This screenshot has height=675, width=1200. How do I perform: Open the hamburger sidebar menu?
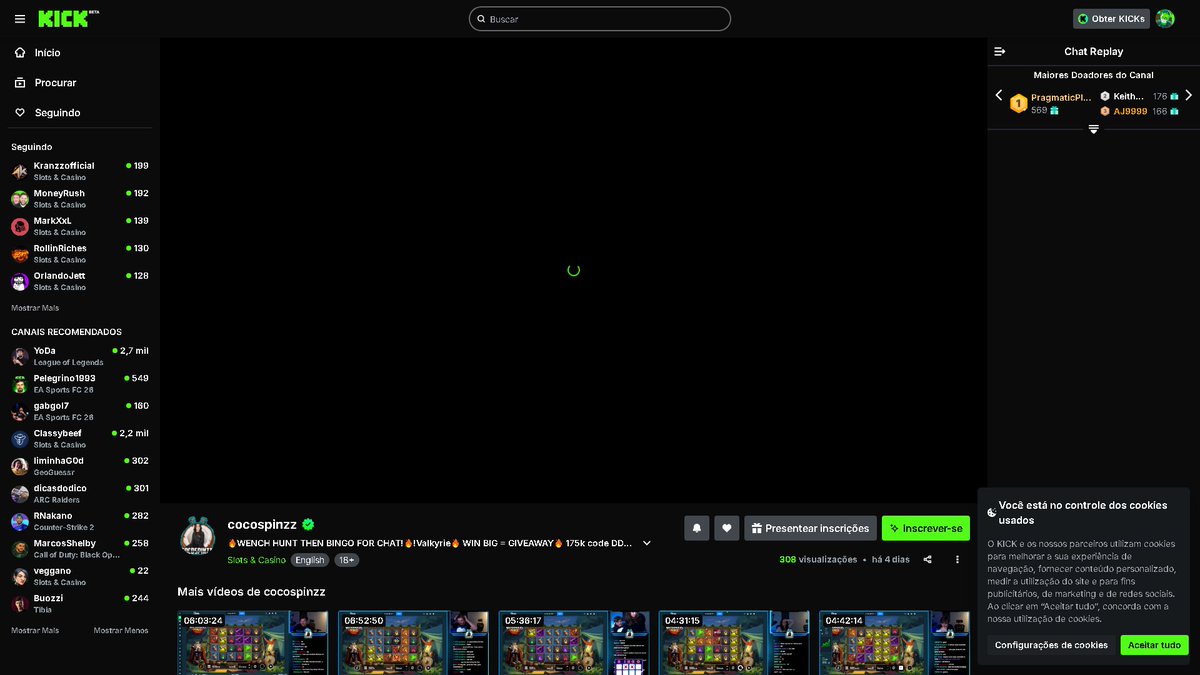(19, 19)
